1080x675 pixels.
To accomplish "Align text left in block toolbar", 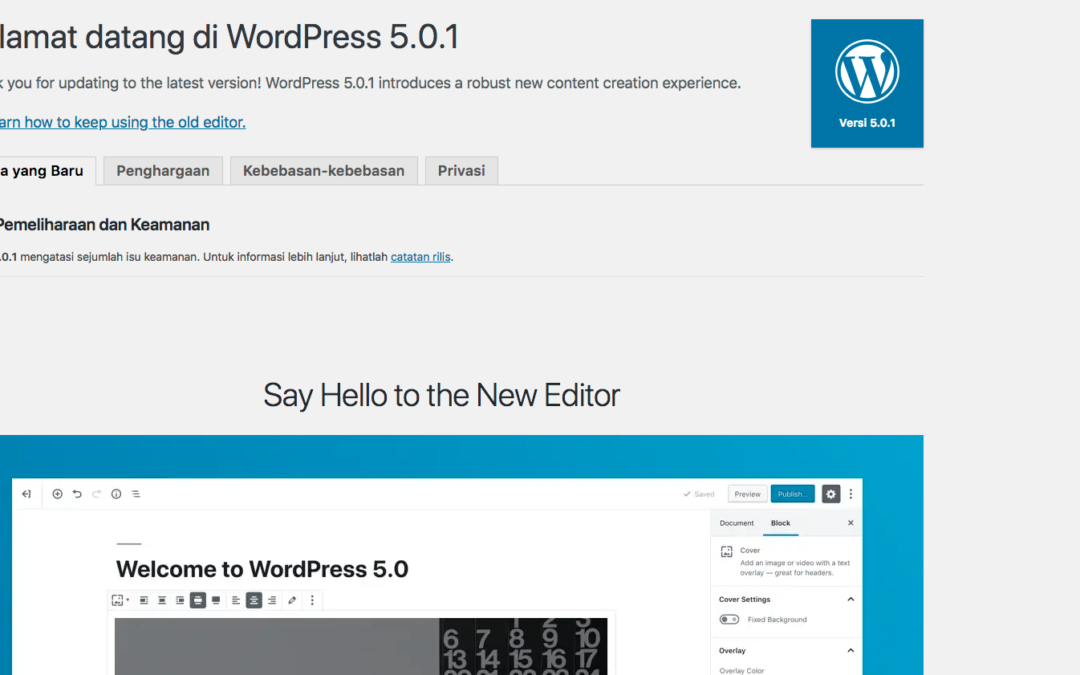I will click(236, 601).
